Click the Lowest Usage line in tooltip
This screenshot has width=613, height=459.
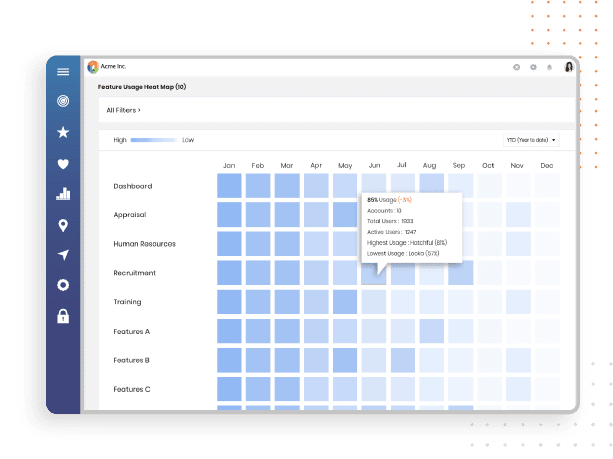click(x=403, y=254)
